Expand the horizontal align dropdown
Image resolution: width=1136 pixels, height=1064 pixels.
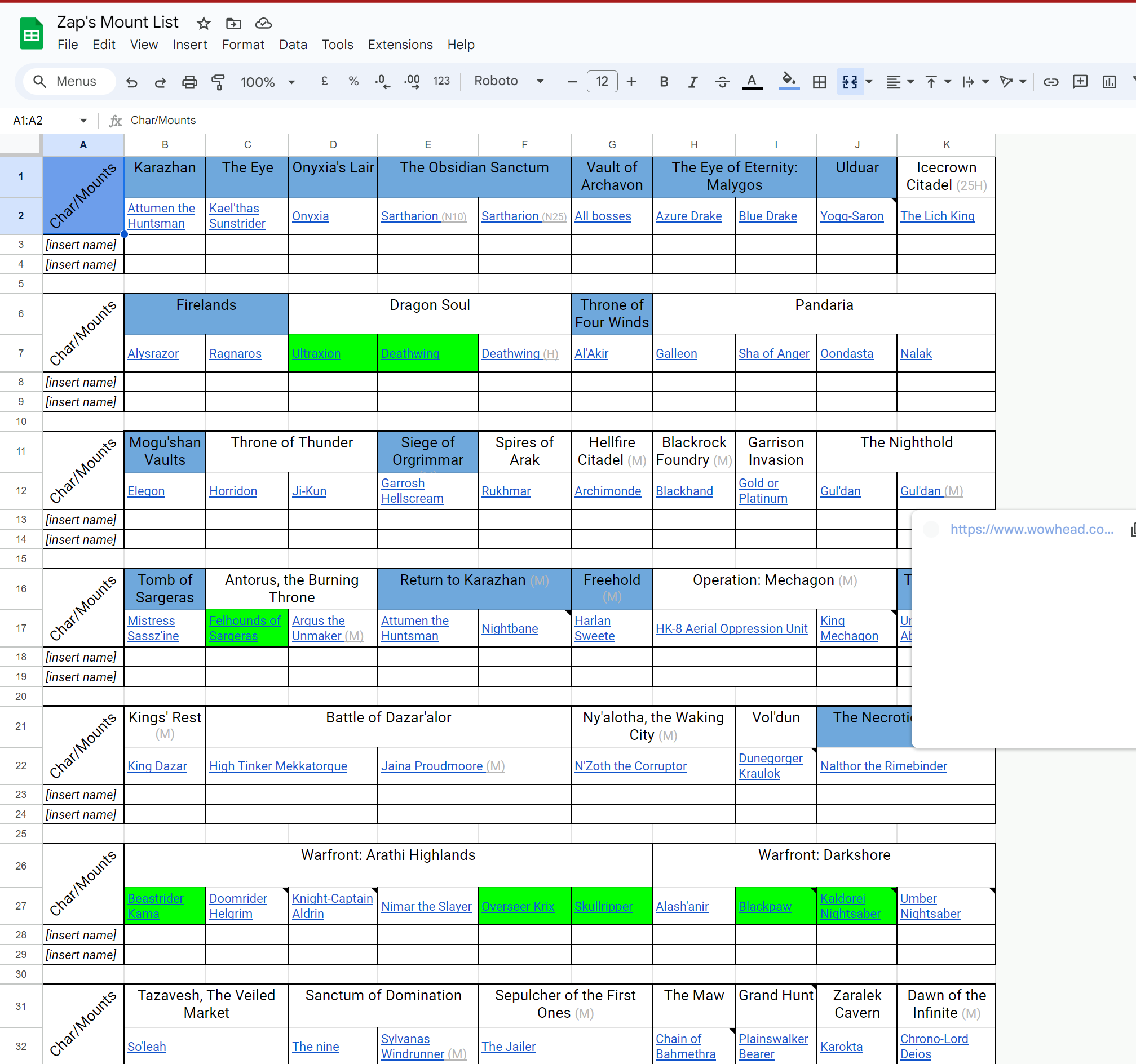[899, 82]
